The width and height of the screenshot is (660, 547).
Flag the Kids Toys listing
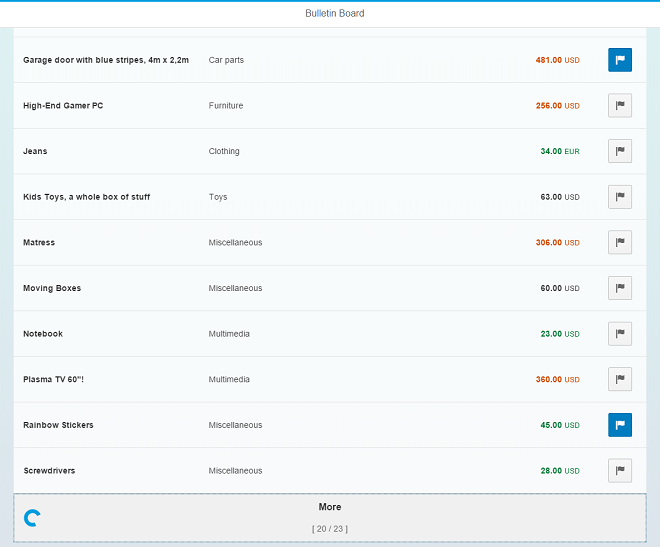coord(620,197)
